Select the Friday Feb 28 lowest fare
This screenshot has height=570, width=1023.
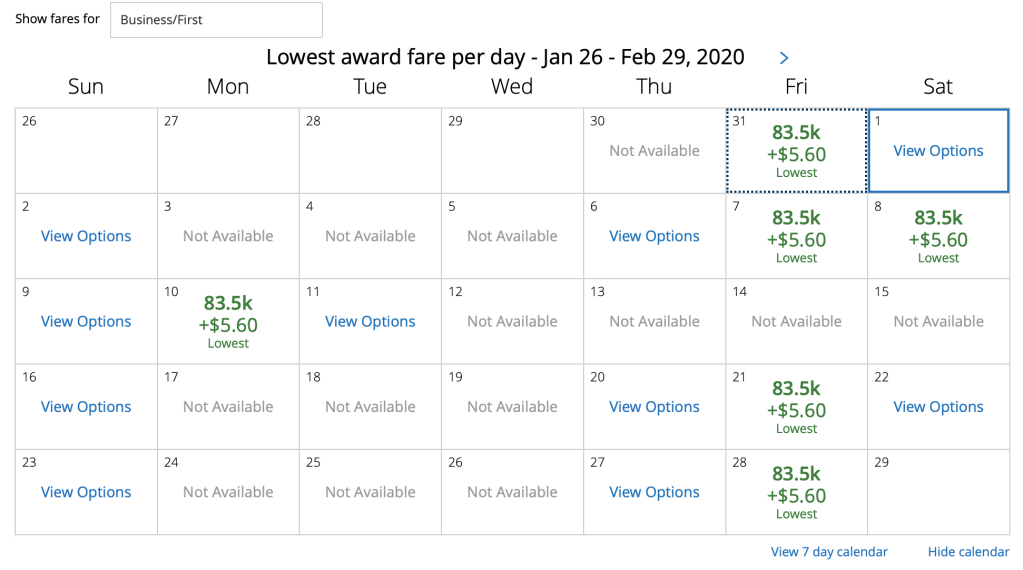[x=796, y=492]
